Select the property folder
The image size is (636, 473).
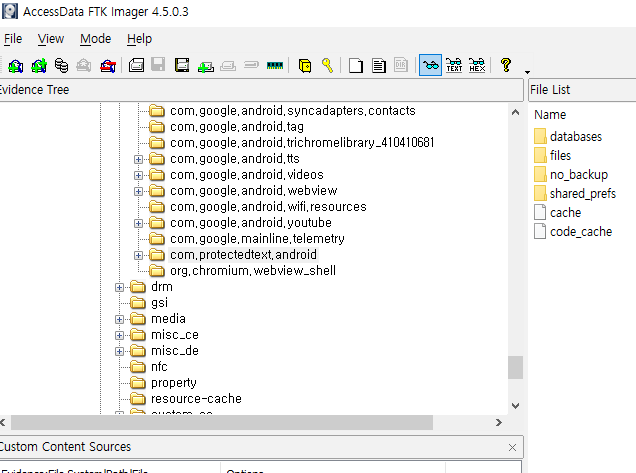[x=174, y=383]
